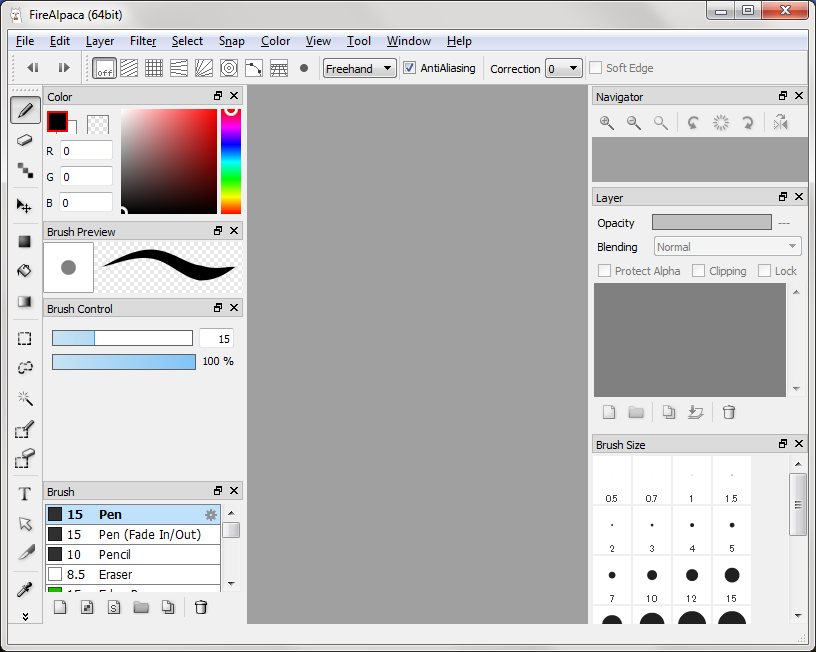816x652 pixels.
Task: Float the Brush Size panel
Action: tap(783, 443)
